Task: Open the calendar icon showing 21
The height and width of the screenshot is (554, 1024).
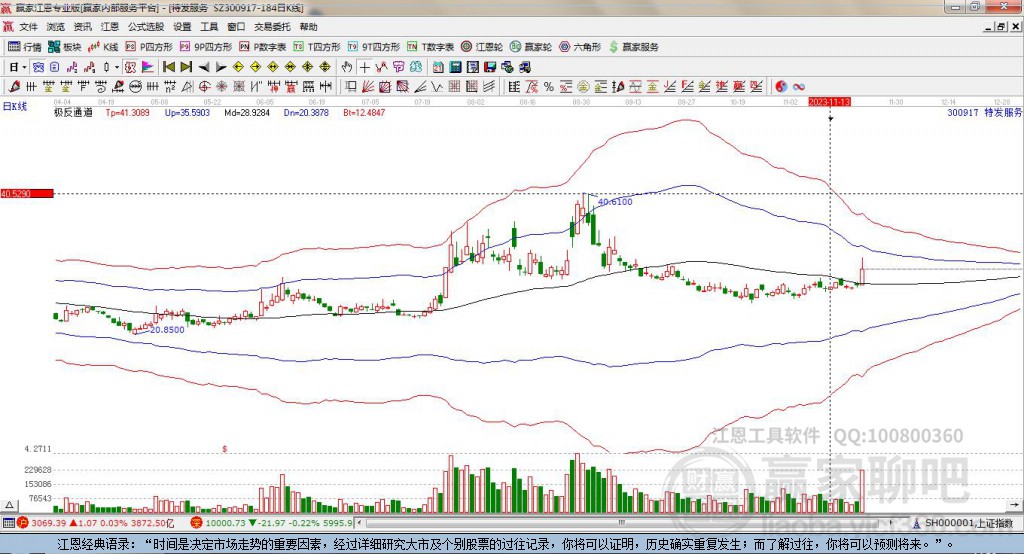Action: click(x=438, y=67)
